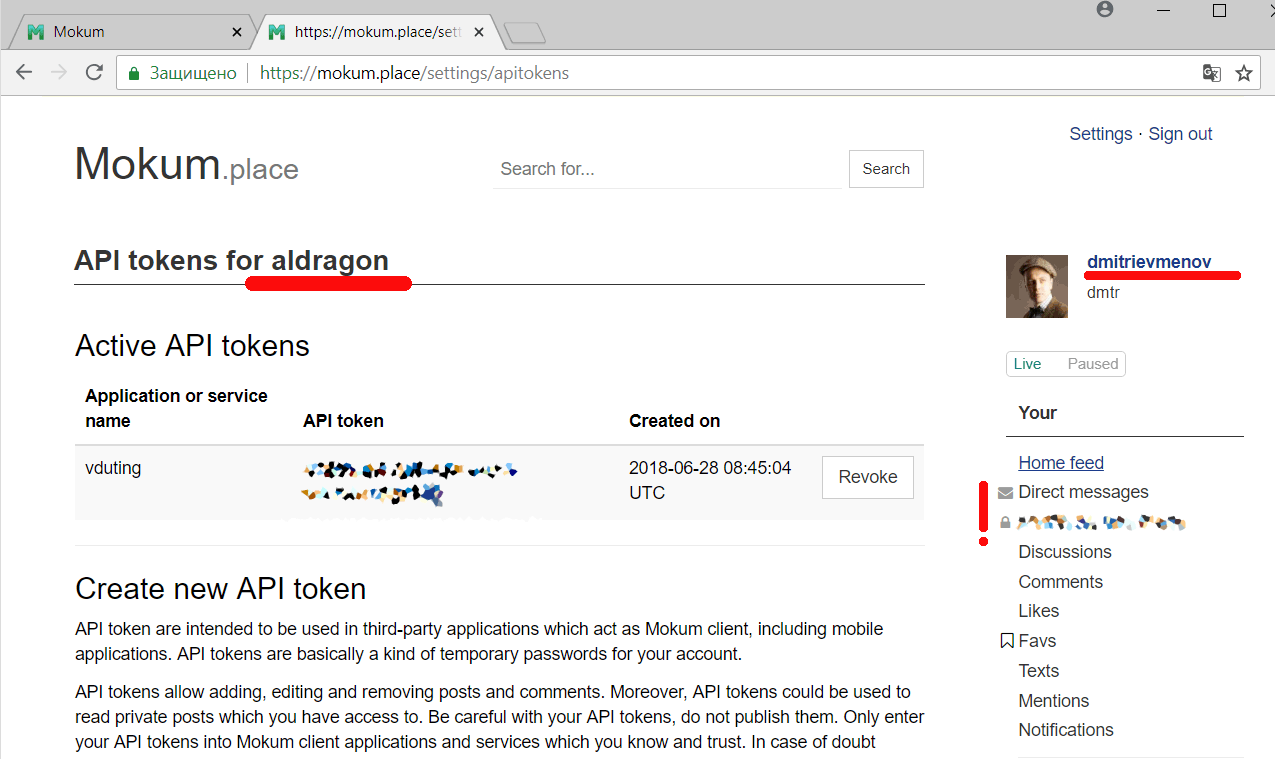Image resolution: width=1275 pixels, height=759 pixels.
Task: Open Comments in the sidebar
Action: 1060,582
